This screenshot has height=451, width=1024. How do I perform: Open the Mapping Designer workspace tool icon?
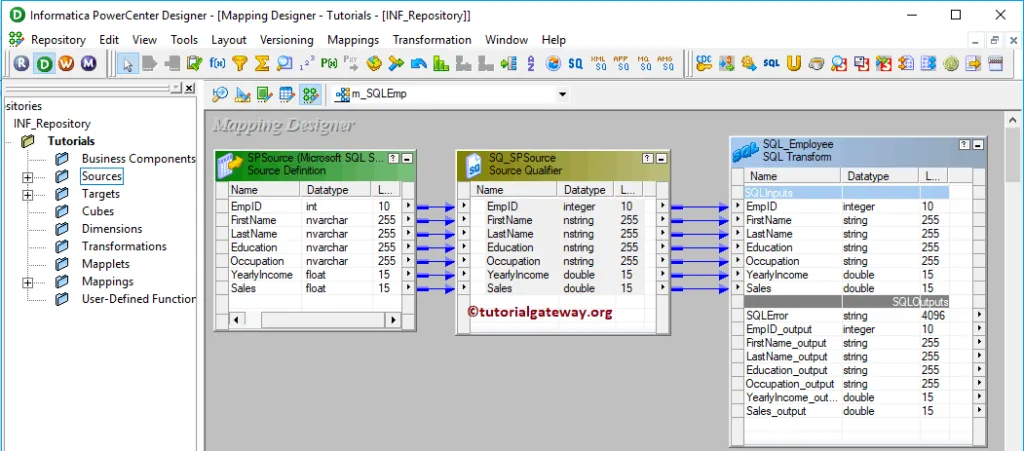310,95
